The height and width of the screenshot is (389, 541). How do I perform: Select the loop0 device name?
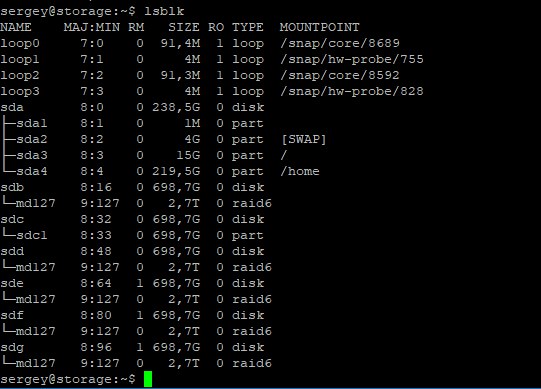(20, 43)
